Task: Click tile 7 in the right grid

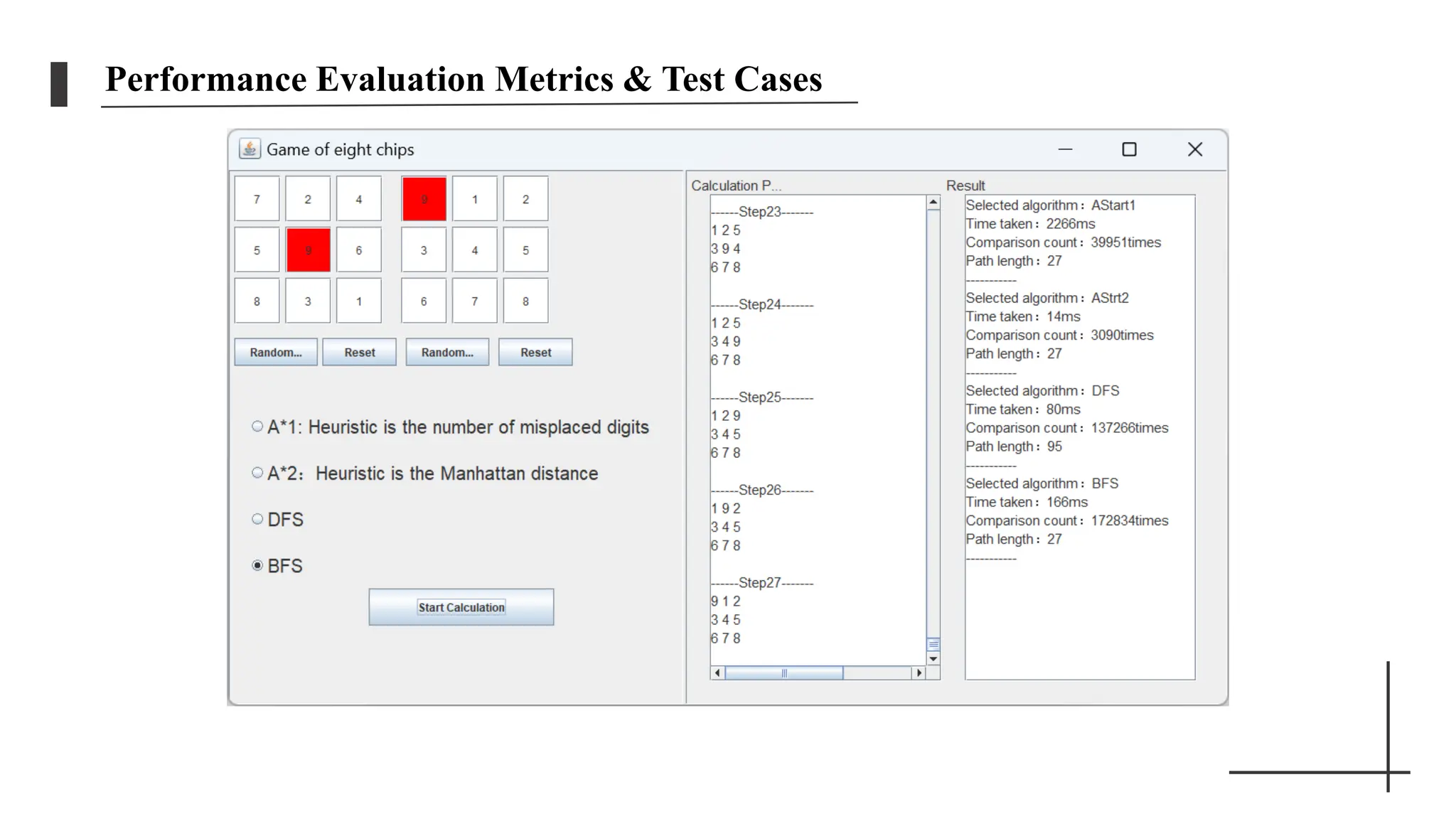Action: coord(475,301)
